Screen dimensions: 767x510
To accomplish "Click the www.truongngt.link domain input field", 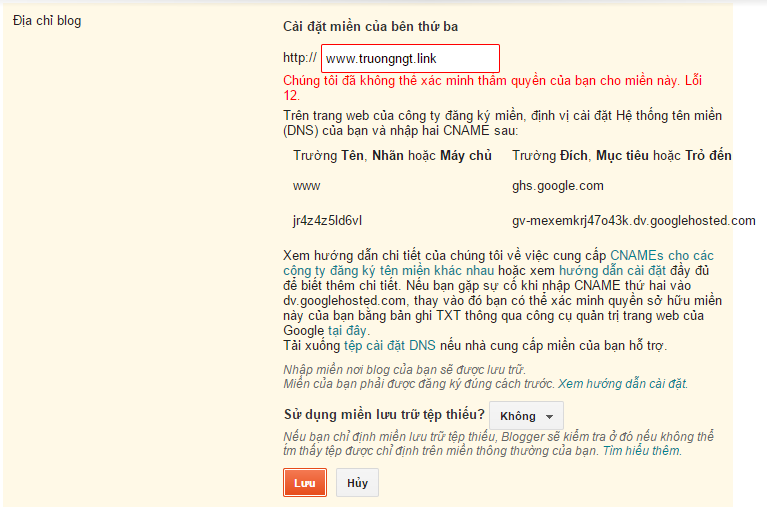I will click(410, 58).
